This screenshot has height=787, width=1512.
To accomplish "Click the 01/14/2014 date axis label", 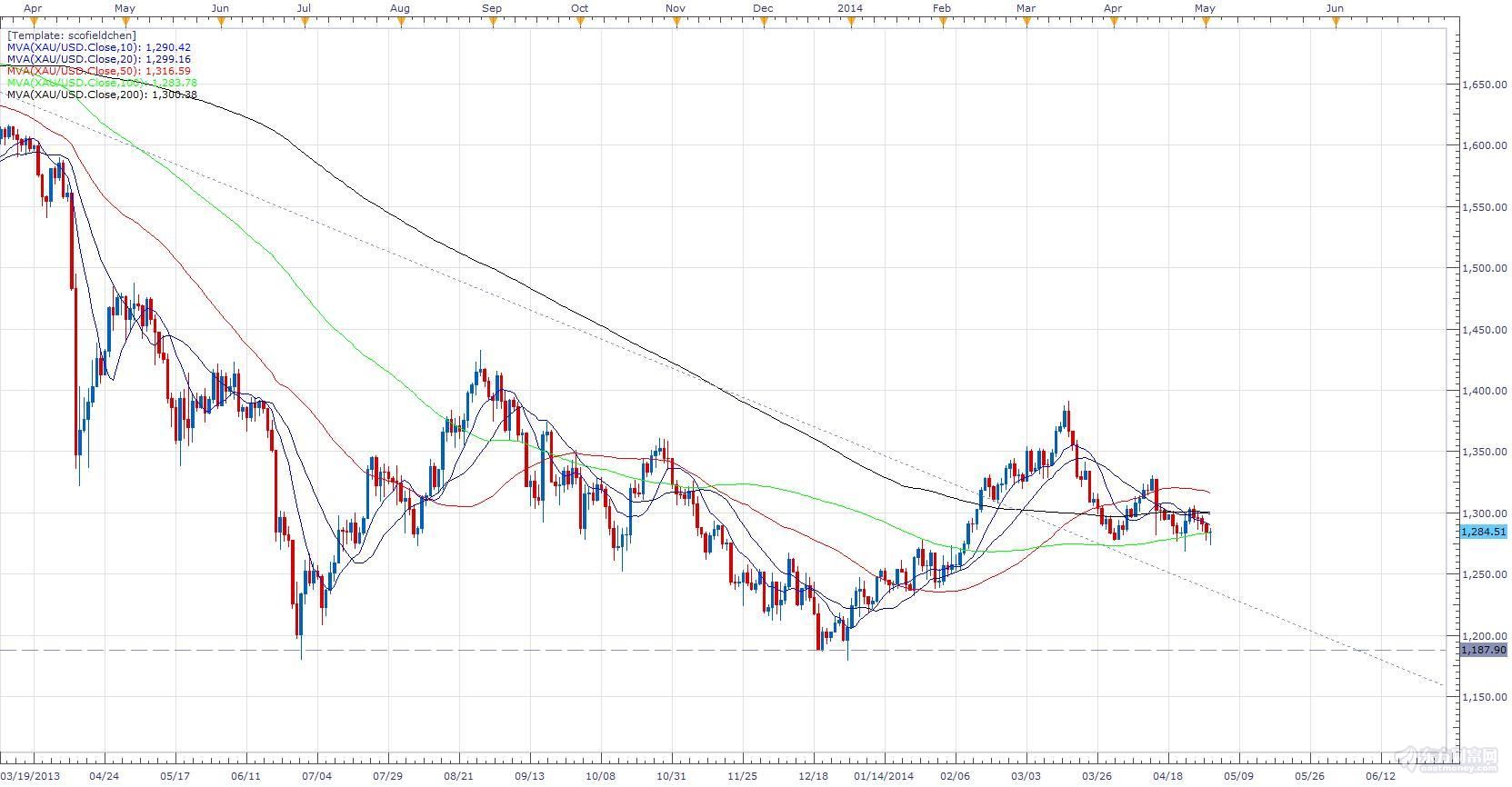I will [x=885, y=776].
